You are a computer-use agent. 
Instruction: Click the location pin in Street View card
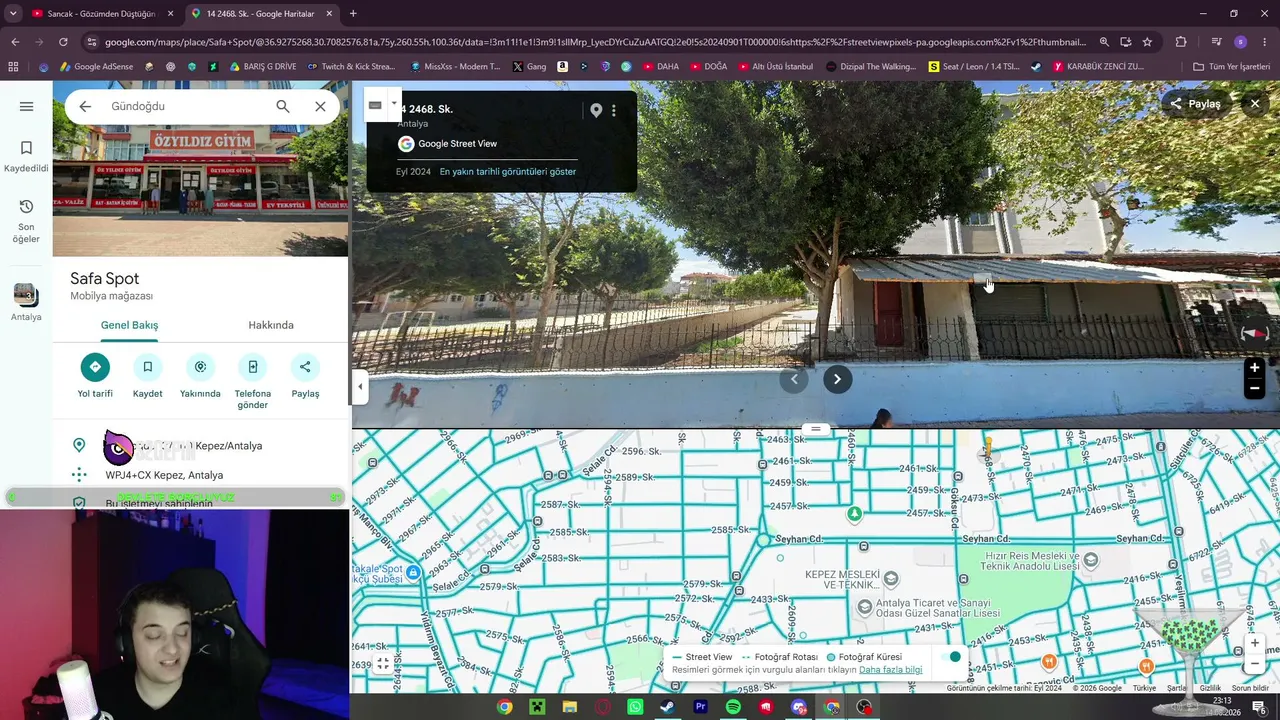coord(596,110)
